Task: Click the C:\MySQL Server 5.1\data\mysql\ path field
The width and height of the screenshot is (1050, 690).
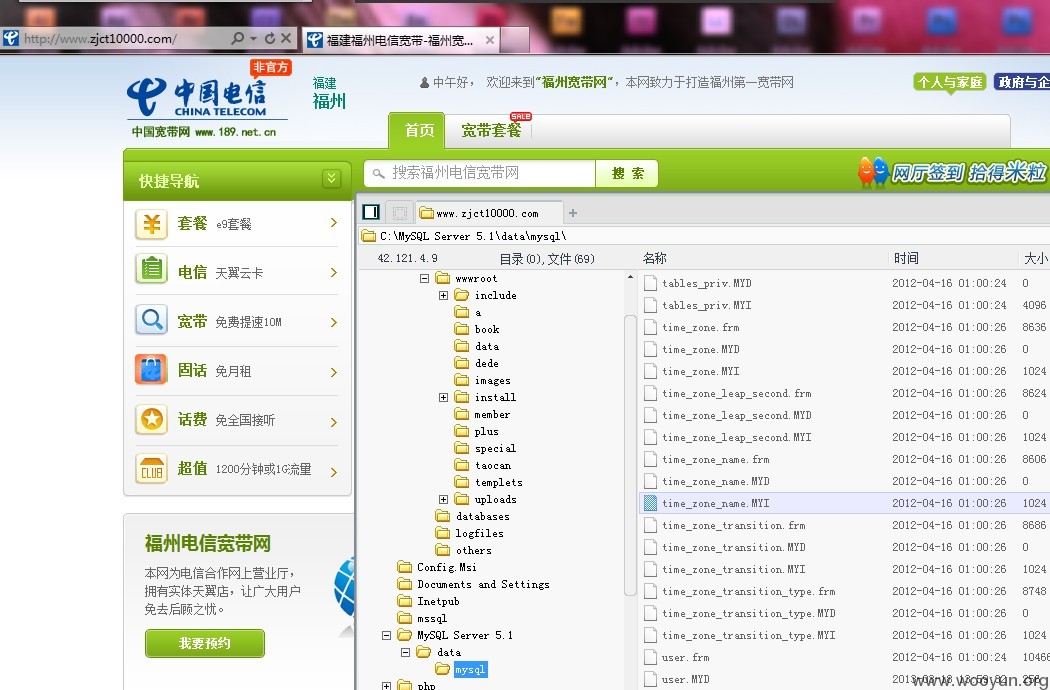Action: coord(703,236)
